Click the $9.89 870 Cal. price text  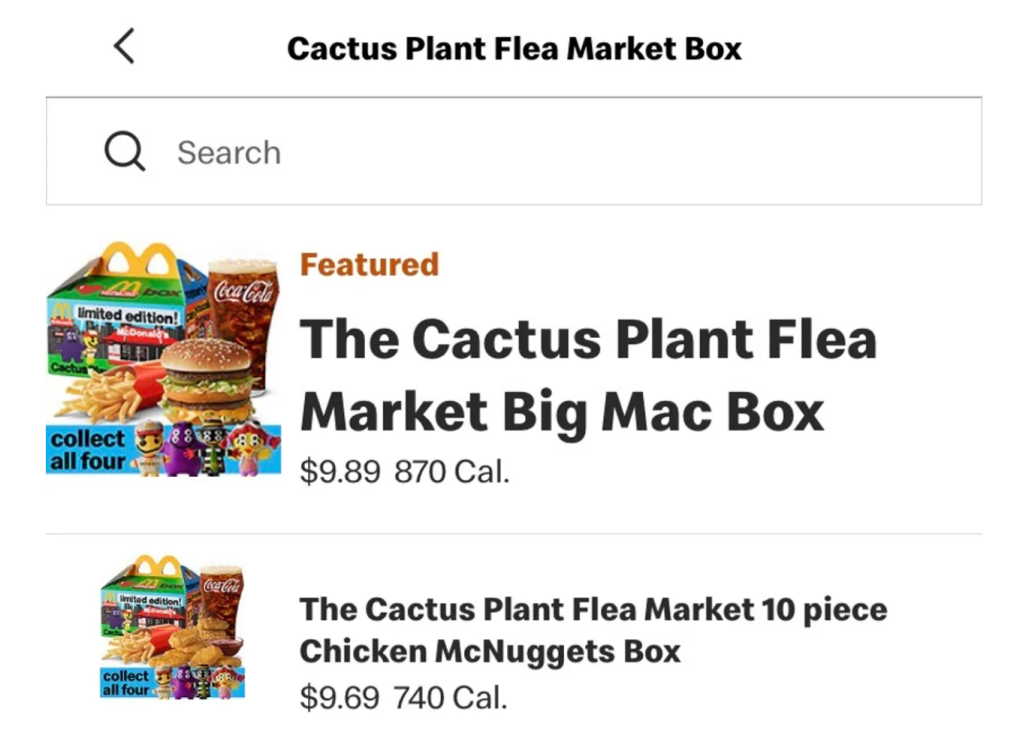[405, 471]
